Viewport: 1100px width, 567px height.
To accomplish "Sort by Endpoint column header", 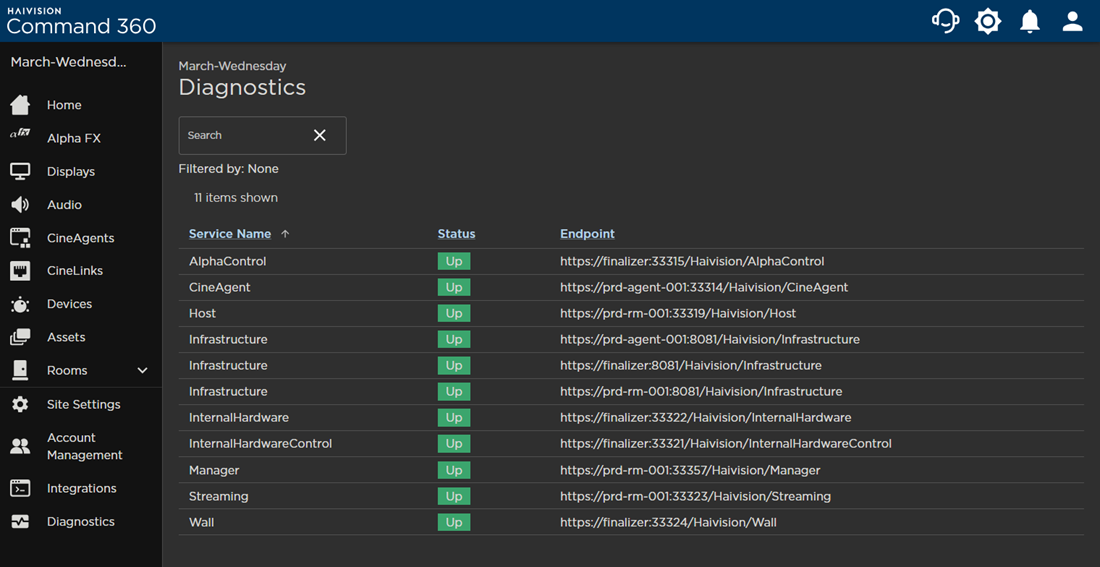I will [x=587, y=234].
